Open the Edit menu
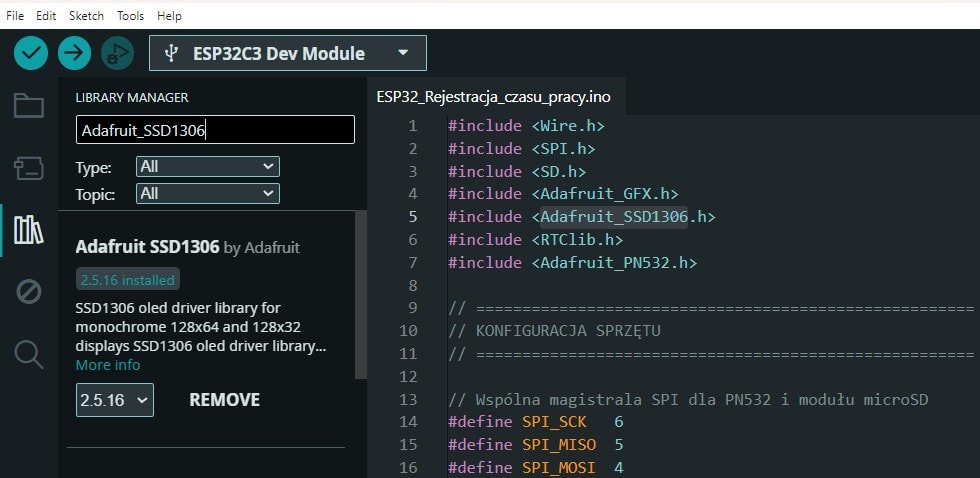This screenshot has height=478, width=980. 46,16
